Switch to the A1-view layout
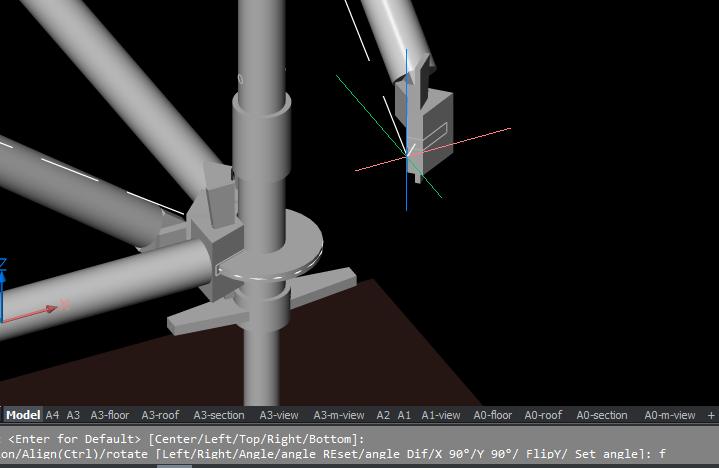 [x=441, y=415]
